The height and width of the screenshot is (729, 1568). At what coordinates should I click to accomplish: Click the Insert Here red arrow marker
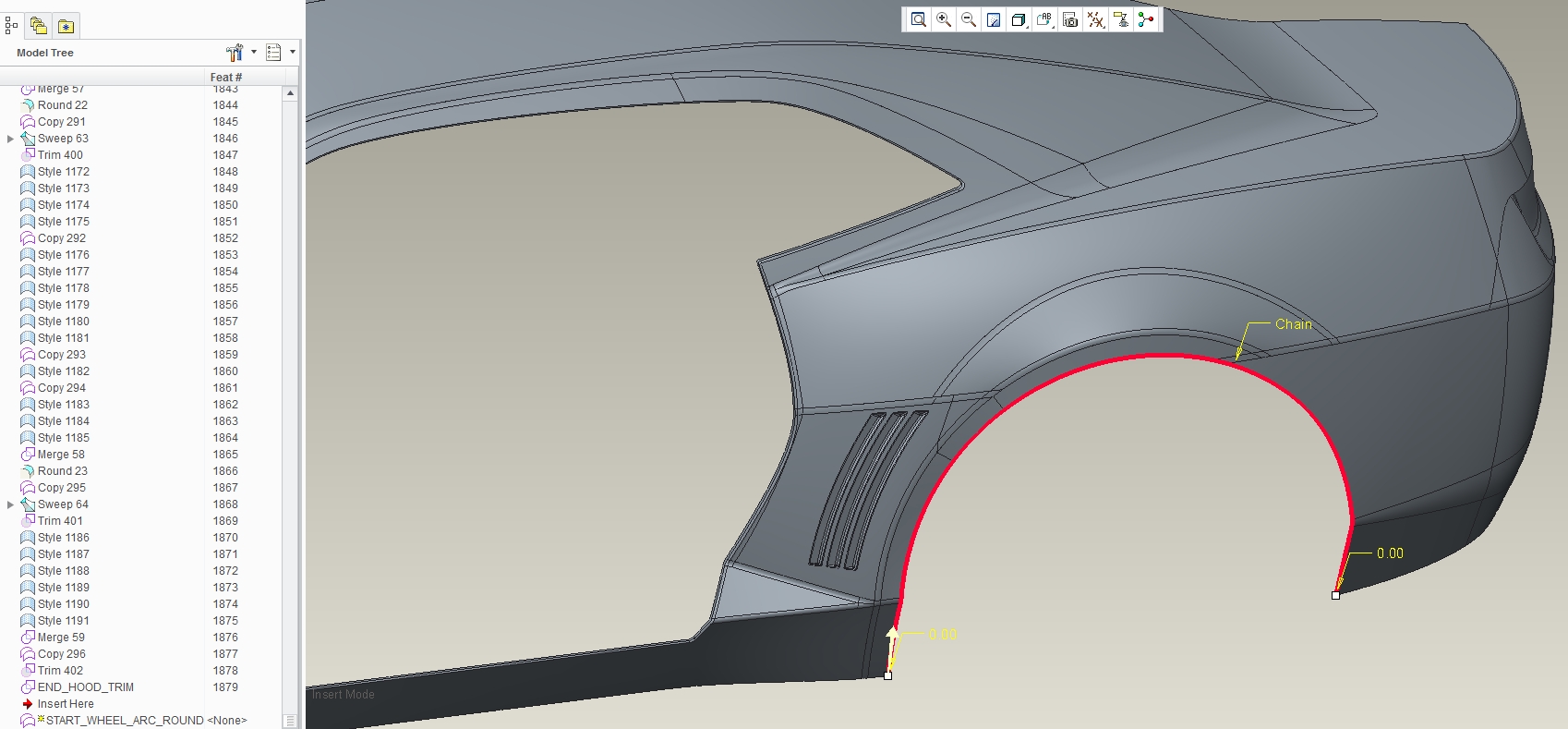[28, 704]
